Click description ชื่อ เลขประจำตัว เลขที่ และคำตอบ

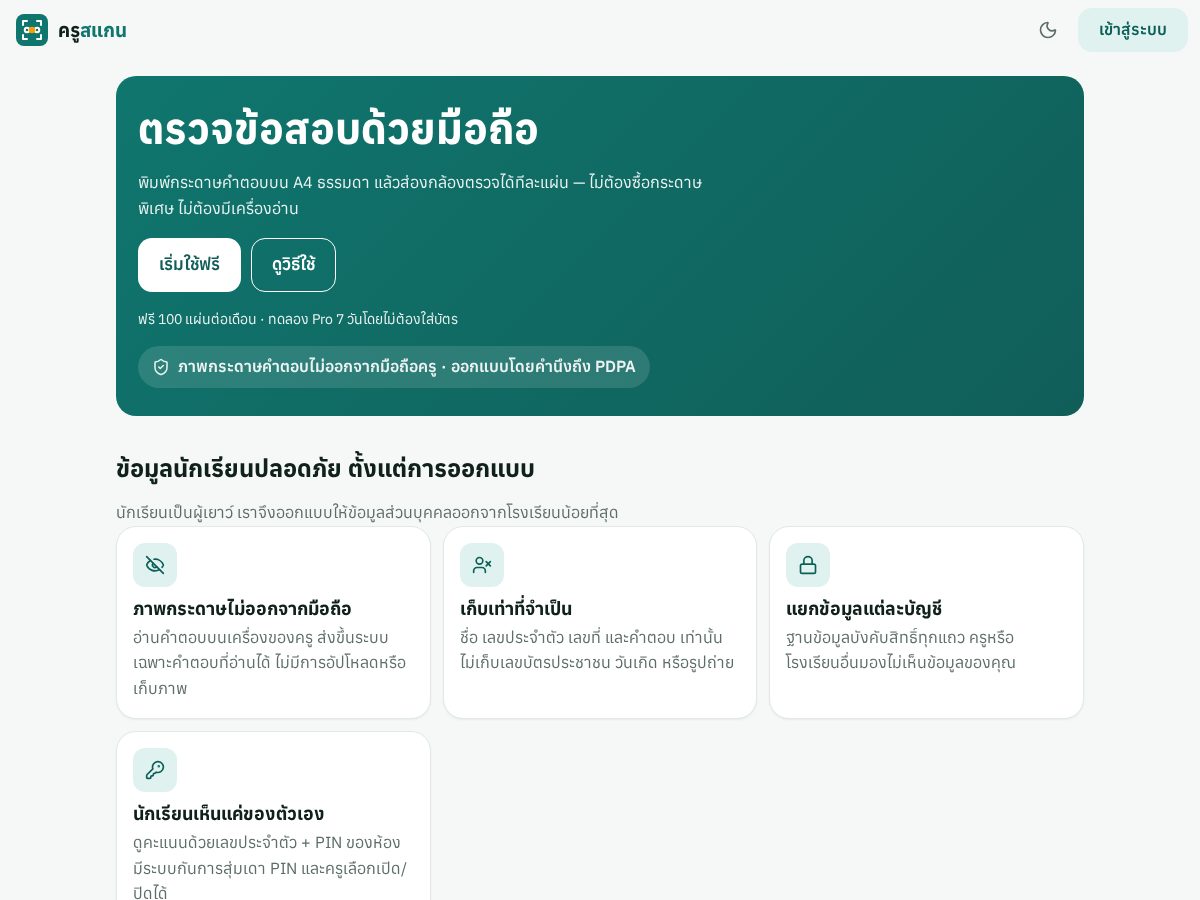pos(597,650)
